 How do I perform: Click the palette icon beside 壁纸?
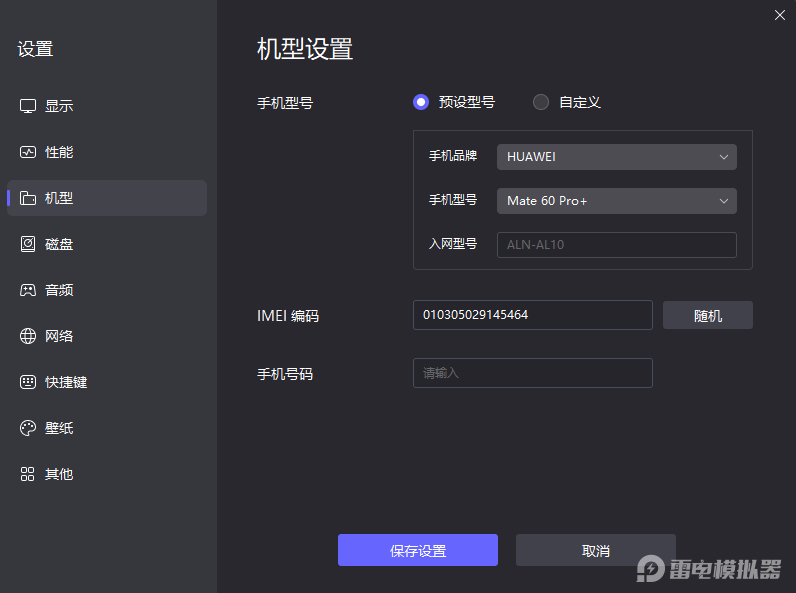click(x=28, y=428)
